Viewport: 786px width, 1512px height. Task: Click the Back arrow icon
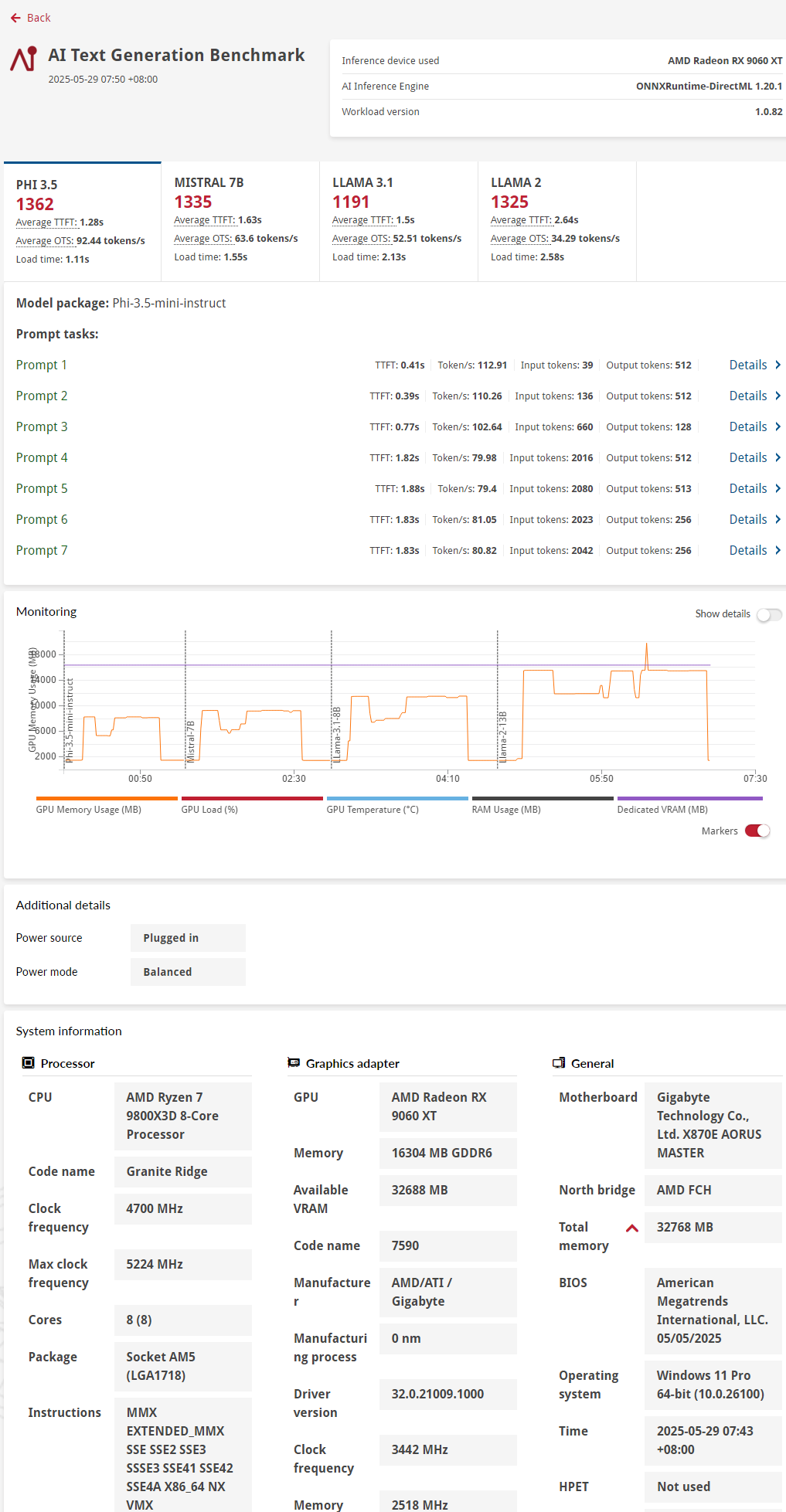(15, 18)
